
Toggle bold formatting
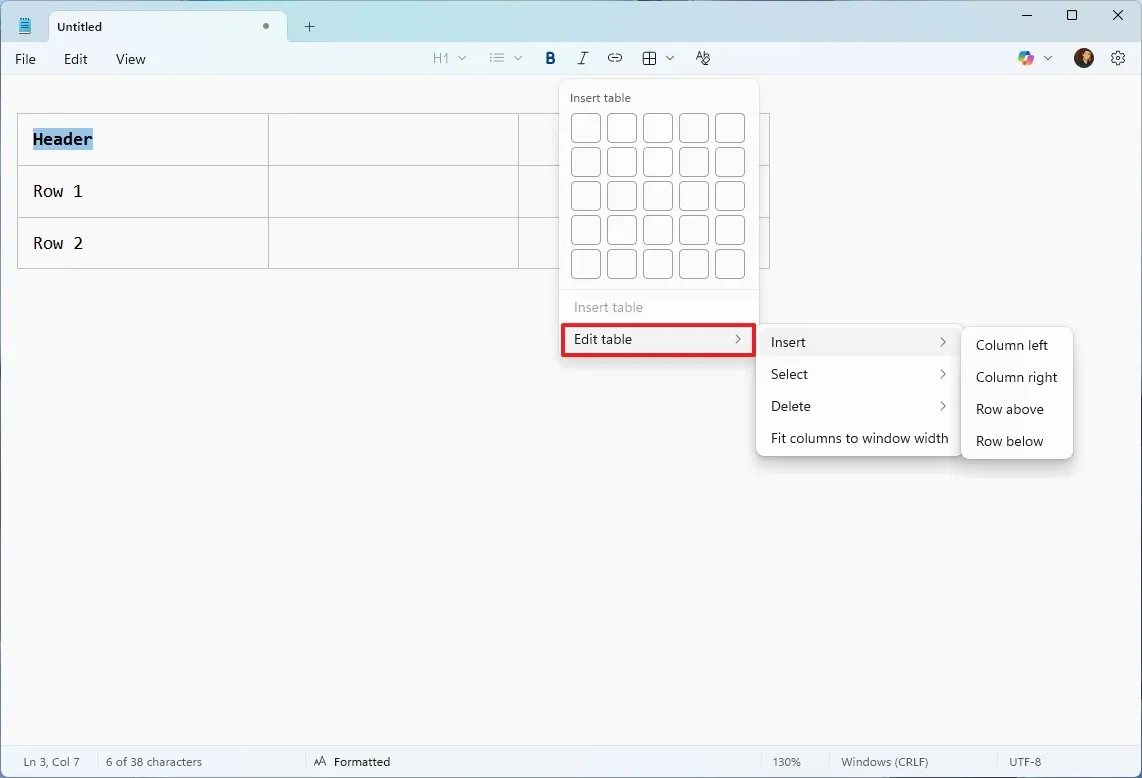pyautogui.click(x=549, y=58)
